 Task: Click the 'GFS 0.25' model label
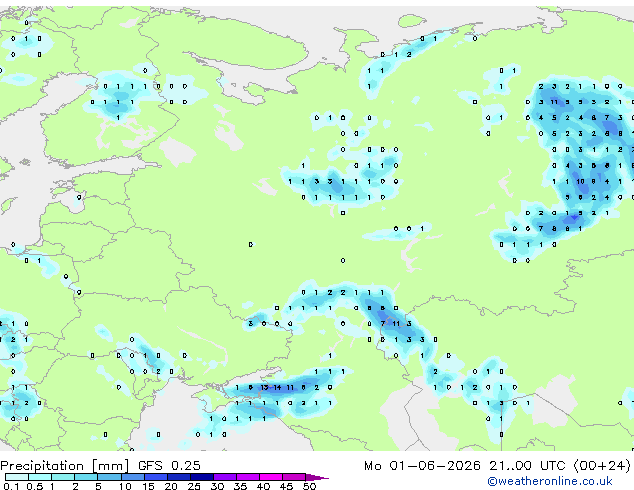pyautogui.click(x=169, y=466)
